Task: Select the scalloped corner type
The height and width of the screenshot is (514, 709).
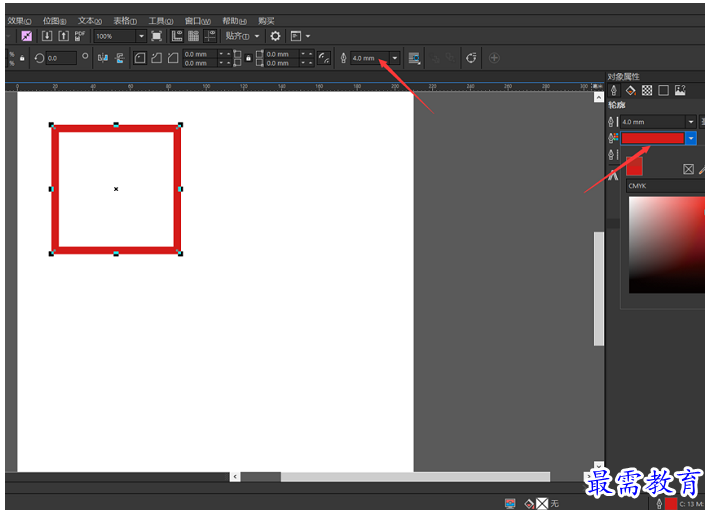Action: [156, 58]
